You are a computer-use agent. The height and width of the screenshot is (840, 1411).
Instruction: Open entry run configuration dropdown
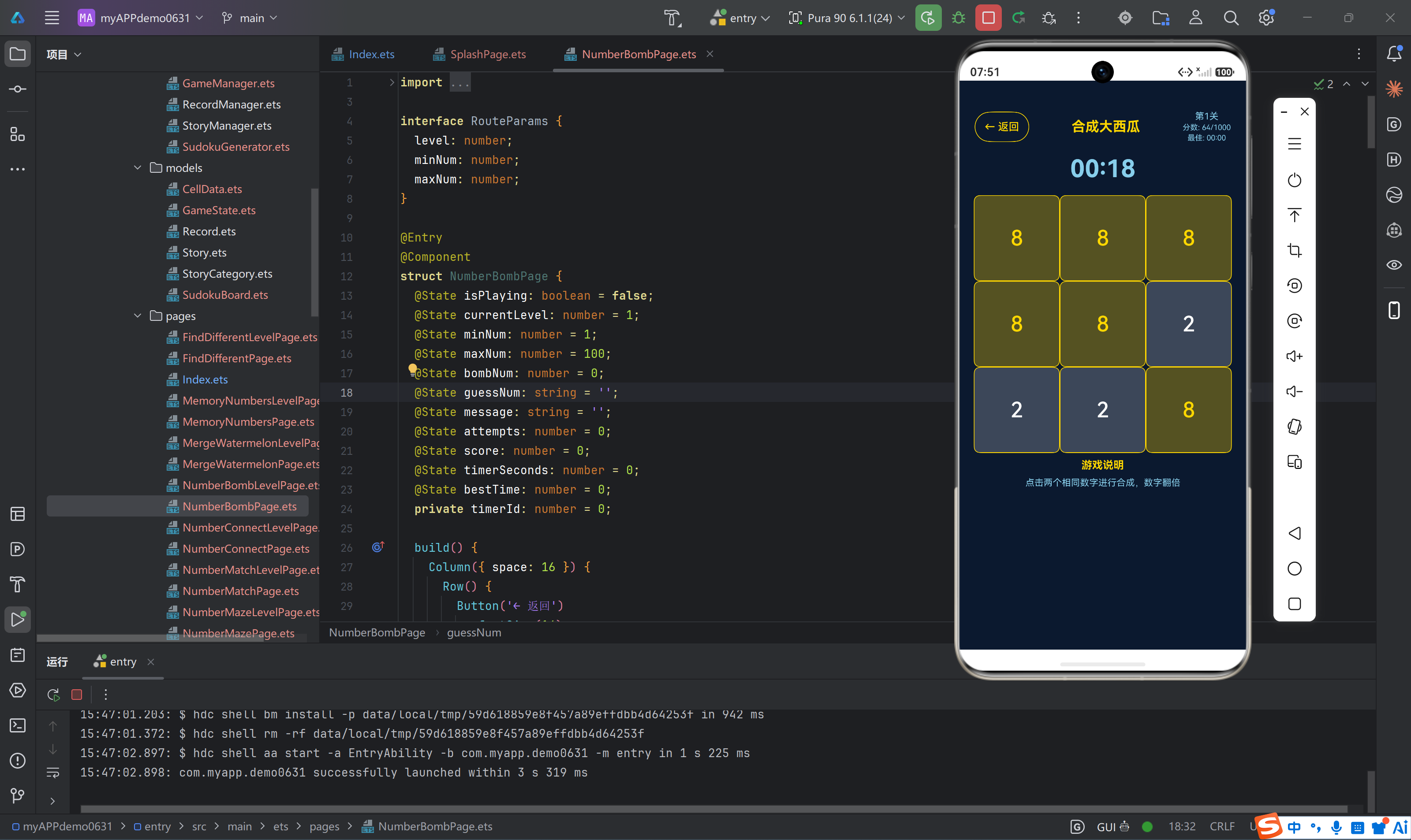(x=740, y=18)
